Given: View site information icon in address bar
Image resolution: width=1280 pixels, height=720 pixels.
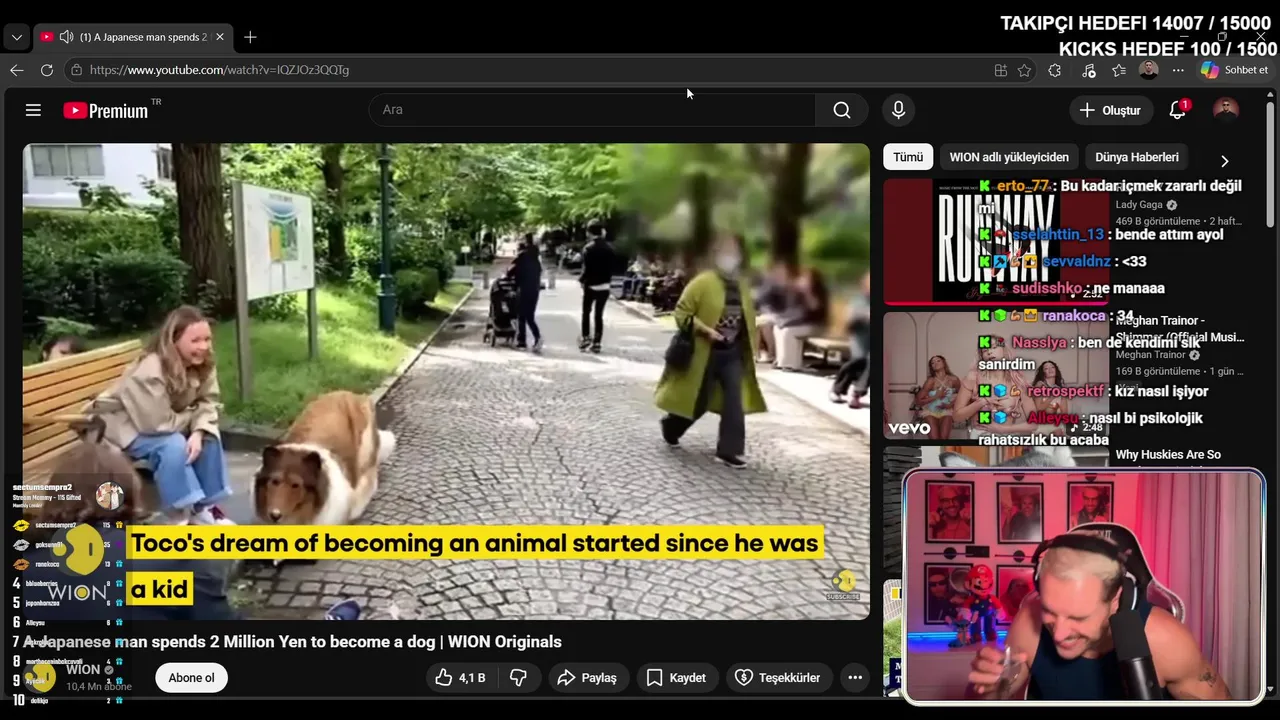Looking at the screenshot, I should click(76, 70).
